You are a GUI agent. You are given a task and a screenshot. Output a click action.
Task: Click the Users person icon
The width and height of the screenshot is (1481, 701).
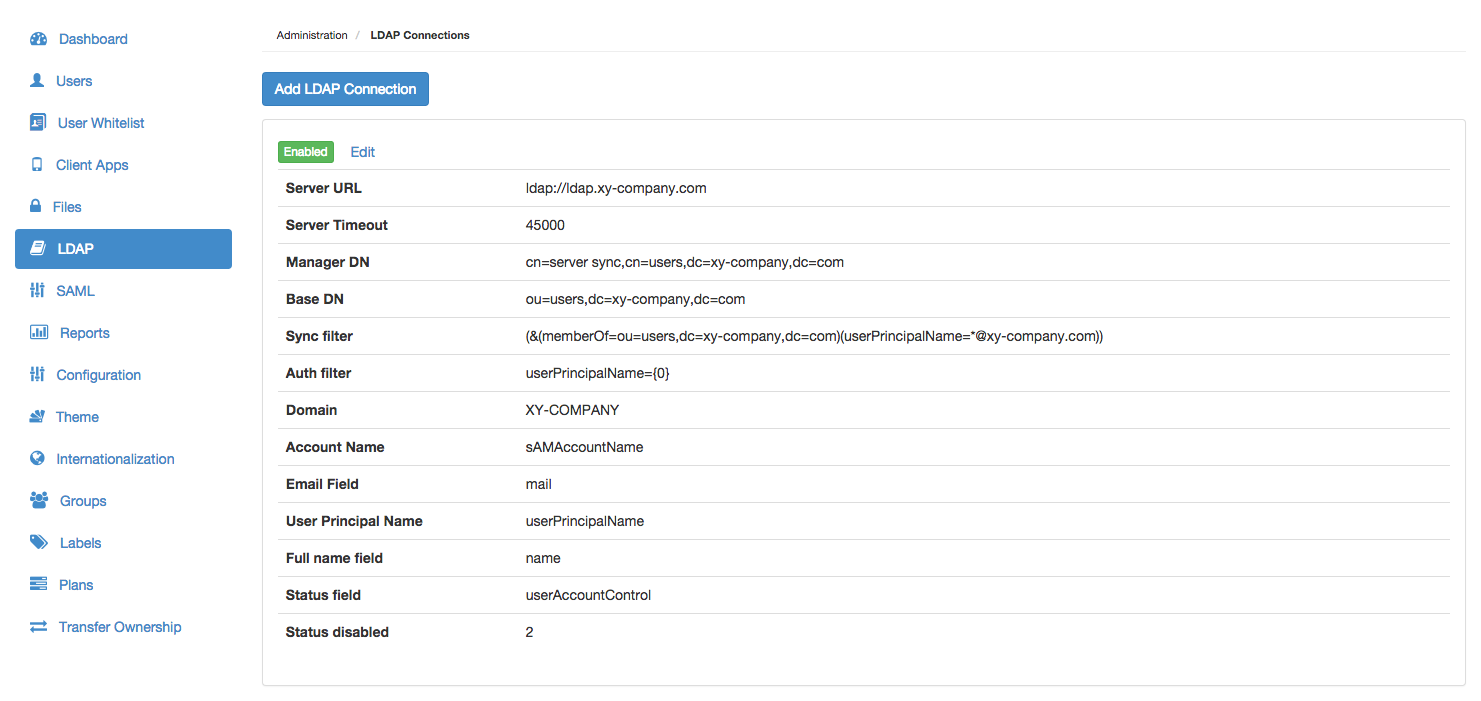pyautogui.click(x=38, y=81)
